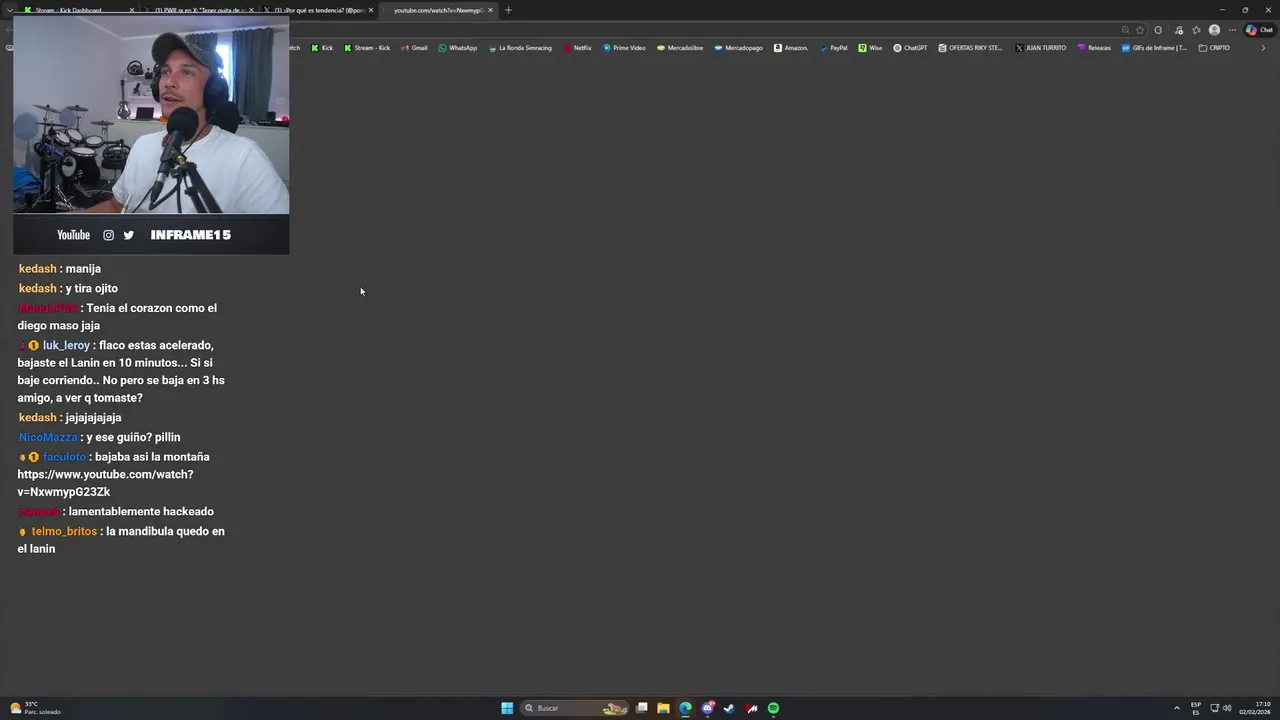Open the Gmail bookmark

point(414,48)
